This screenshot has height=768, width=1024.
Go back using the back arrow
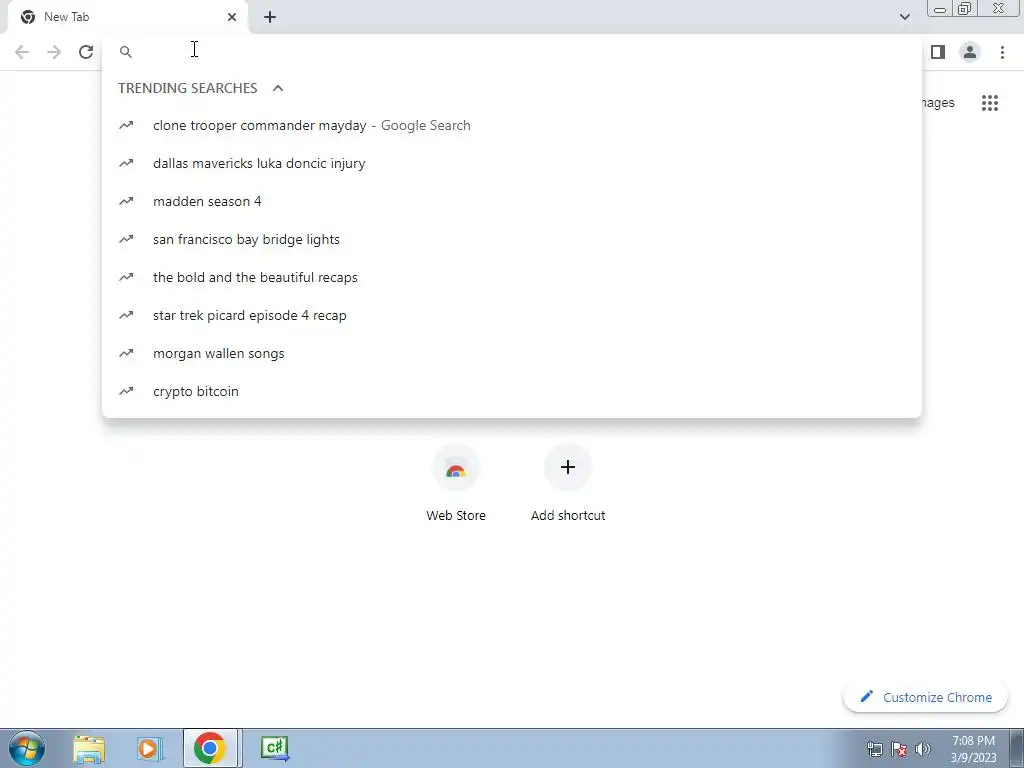(22, 52)
